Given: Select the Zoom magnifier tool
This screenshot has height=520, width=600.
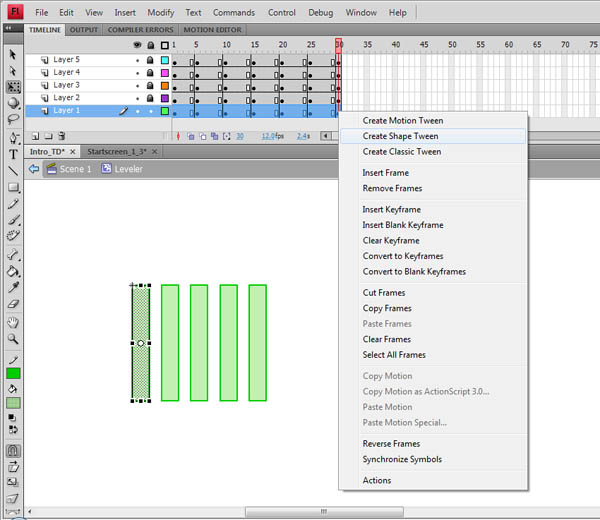Looking at the screenshot, I should tap(13, 339).
